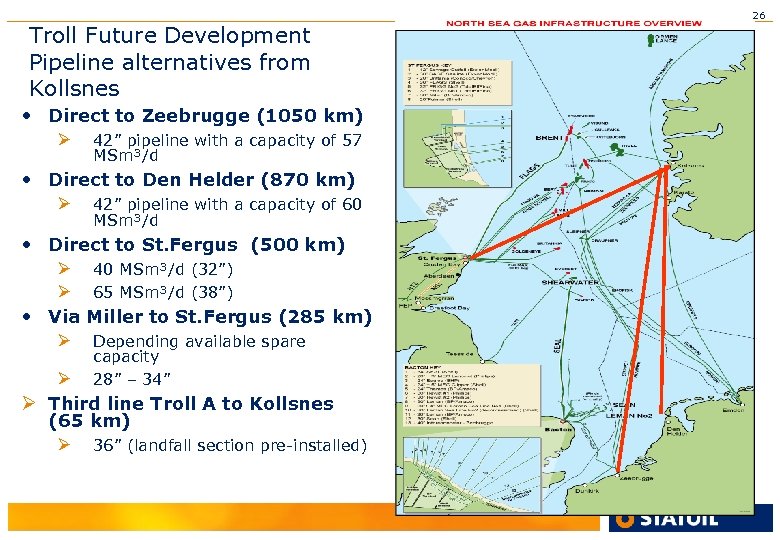Click the 'Bacton' label on the map
Viewport: 780px width, 540px height.
click(558, 429)
